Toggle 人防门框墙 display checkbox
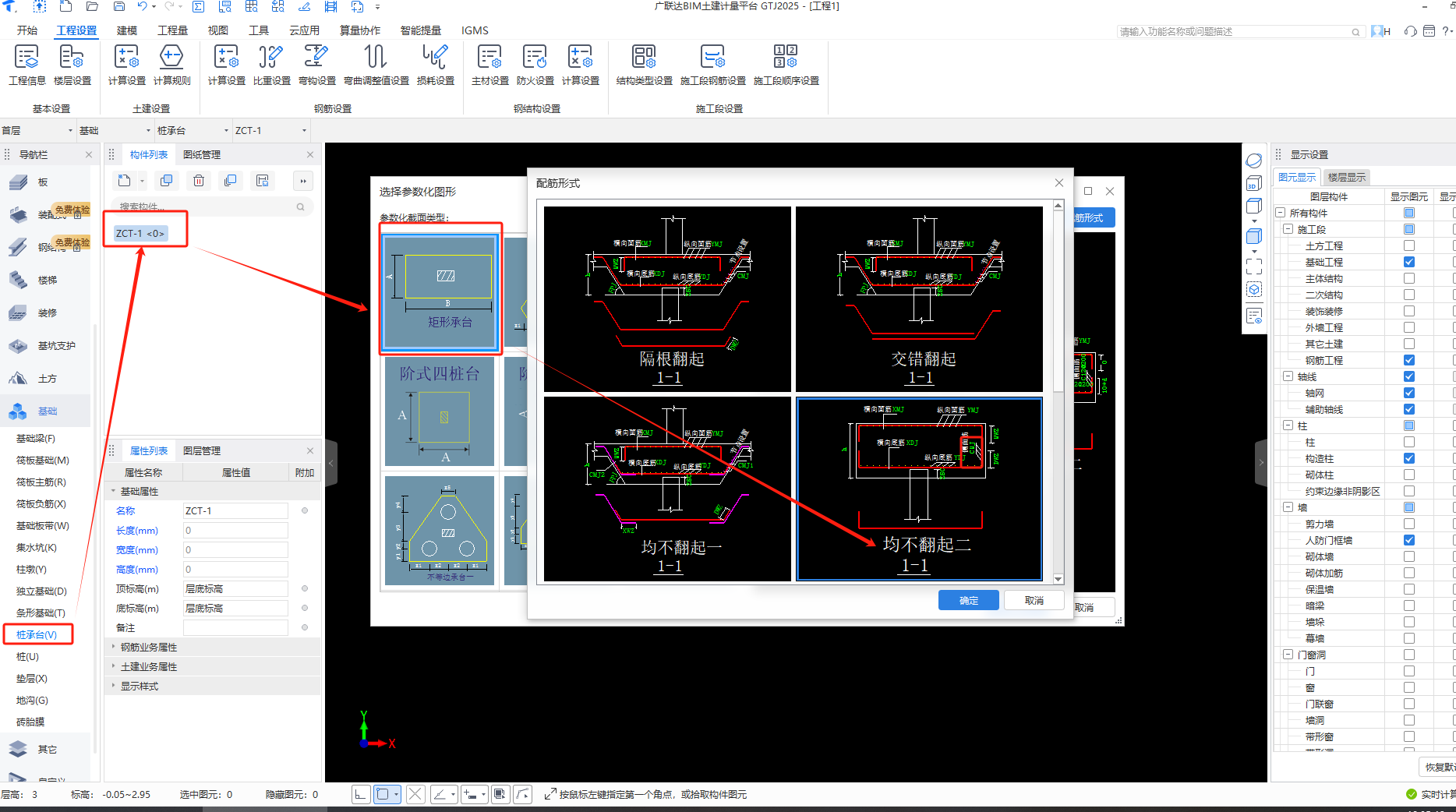 [1409, 540]
